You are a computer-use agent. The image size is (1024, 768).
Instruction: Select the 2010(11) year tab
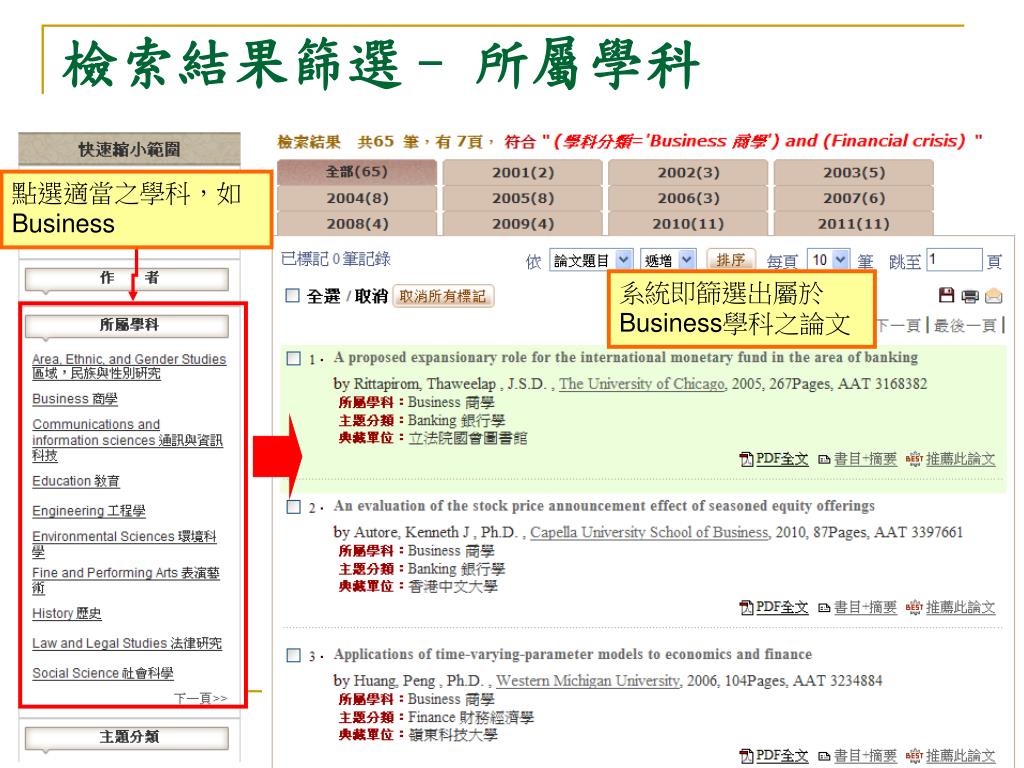[688, 223]
